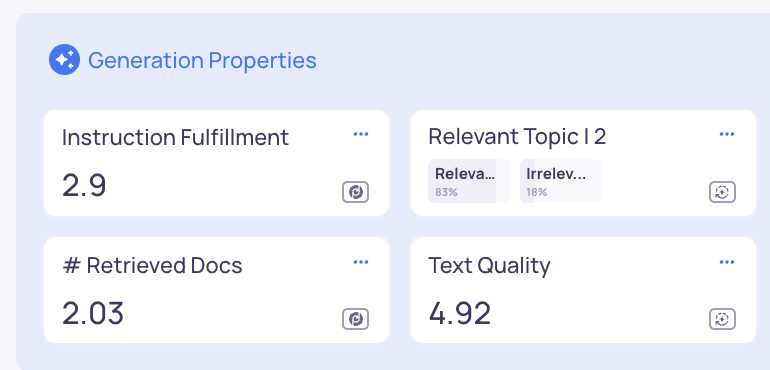Image resolution: width=770 pixels, height=370 pixels.
Task: Select the Relevant category chip
Action: [469, 181]
